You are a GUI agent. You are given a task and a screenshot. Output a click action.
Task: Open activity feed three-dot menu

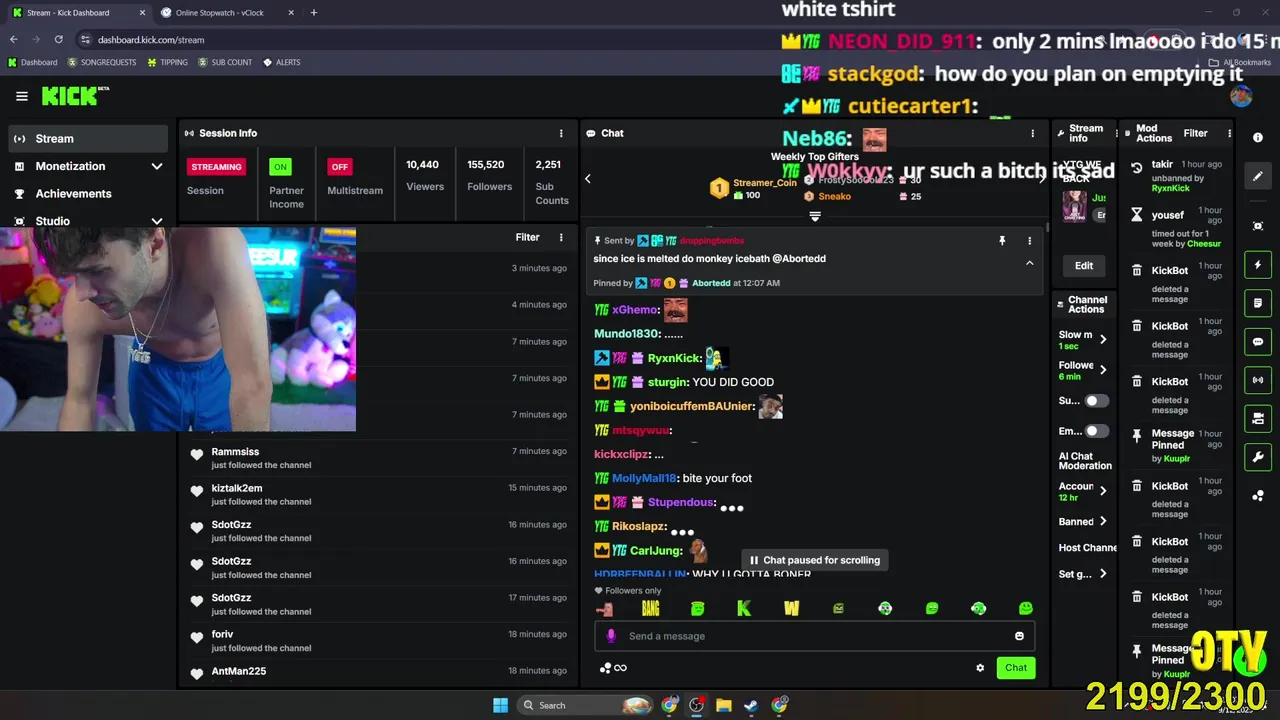tap(561, 238)
